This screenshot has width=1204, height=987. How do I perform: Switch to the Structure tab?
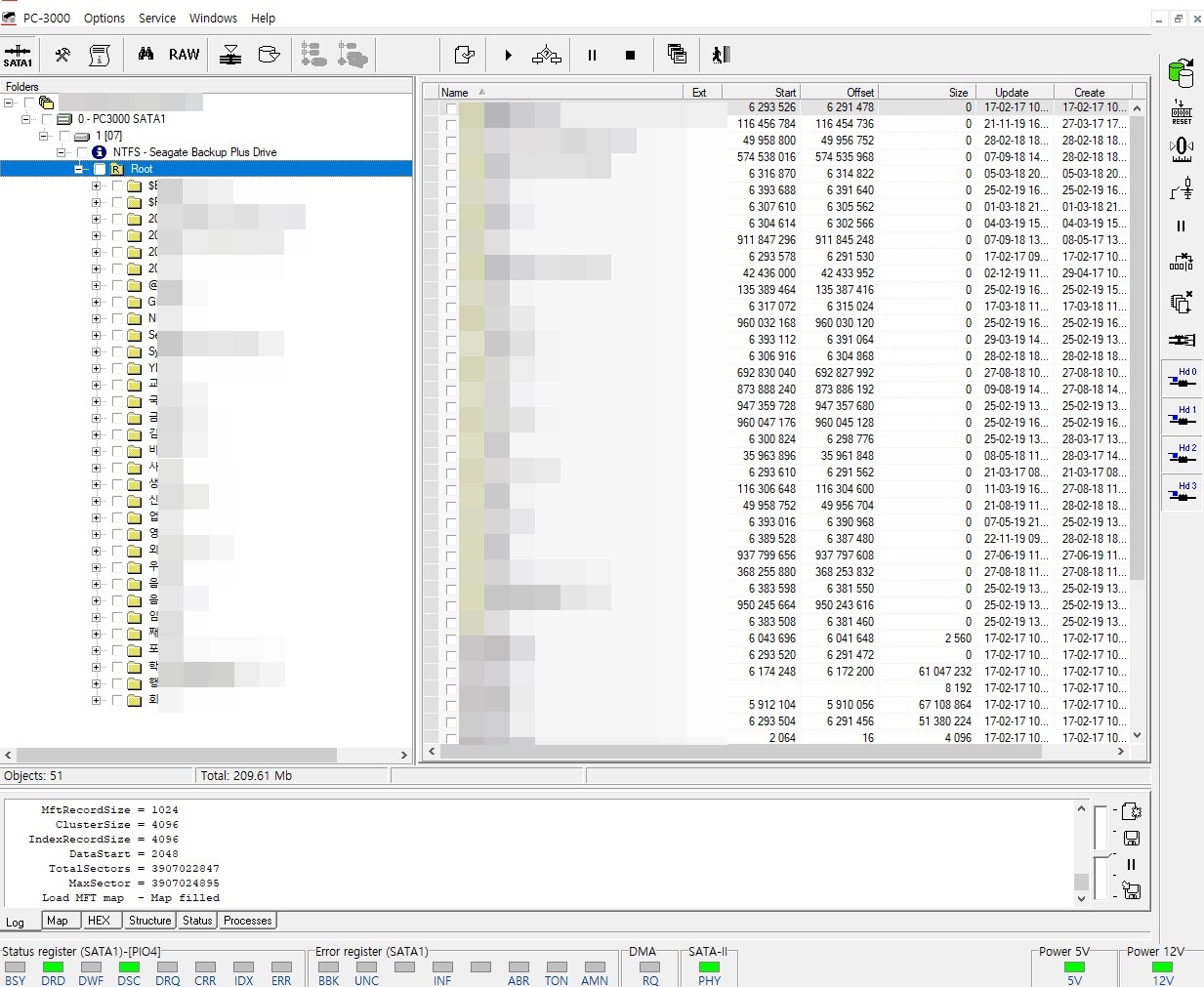149,921
